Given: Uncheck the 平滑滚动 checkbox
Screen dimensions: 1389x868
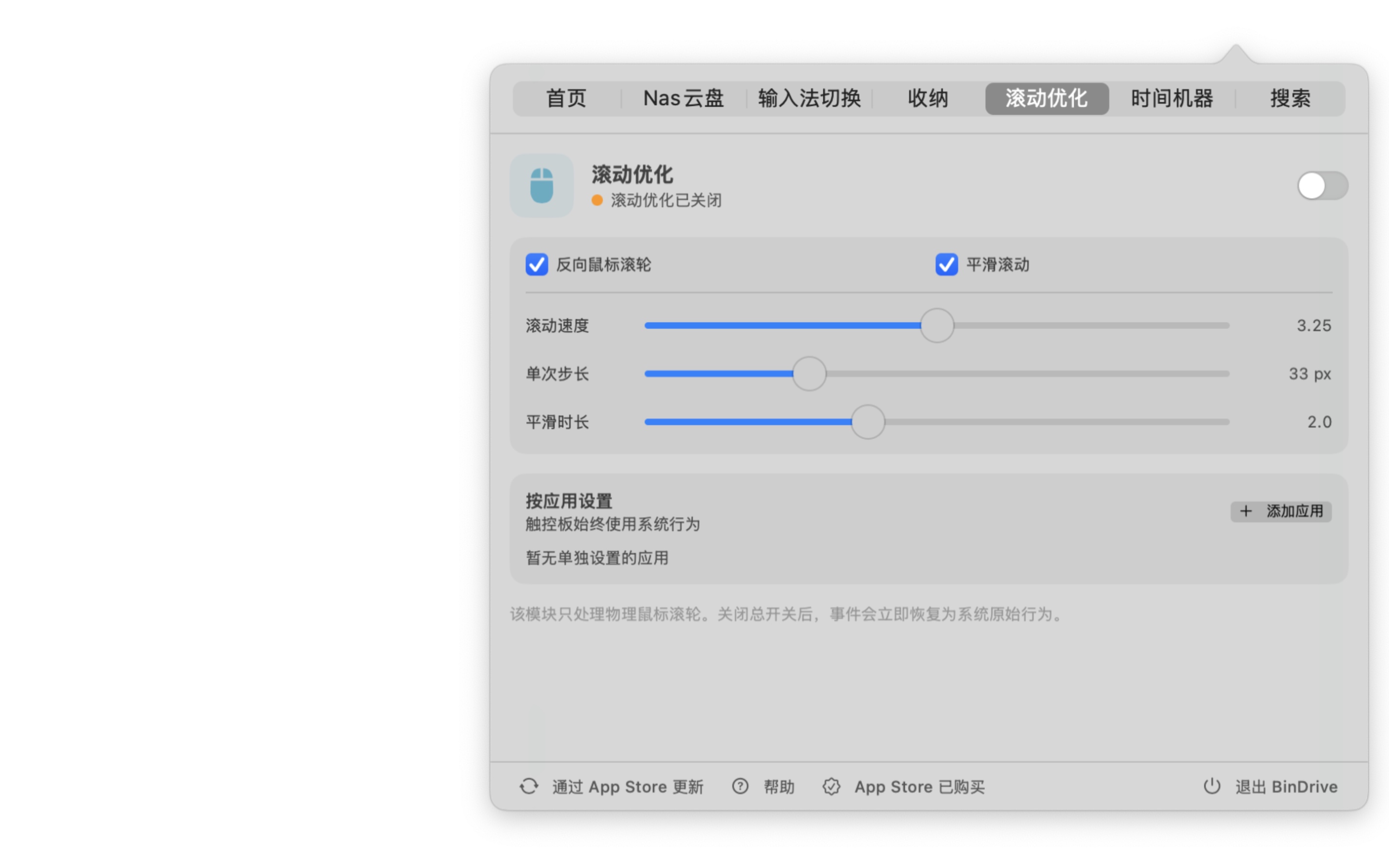Looking at the screenshot, I should tap(946, 265).
